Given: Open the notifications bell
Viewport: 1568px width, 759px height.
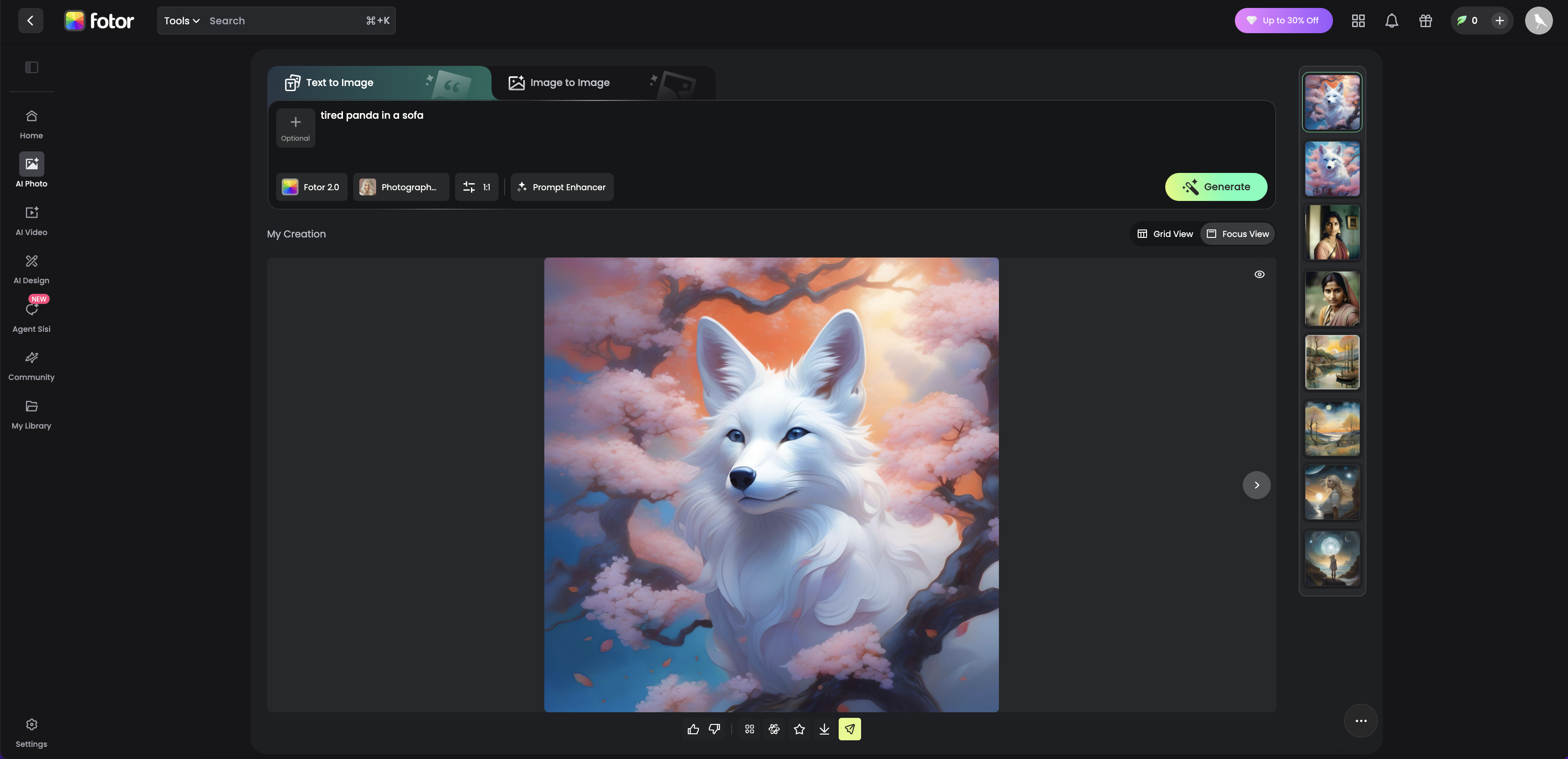Looking at the screenshot, I should point(1391,21).
